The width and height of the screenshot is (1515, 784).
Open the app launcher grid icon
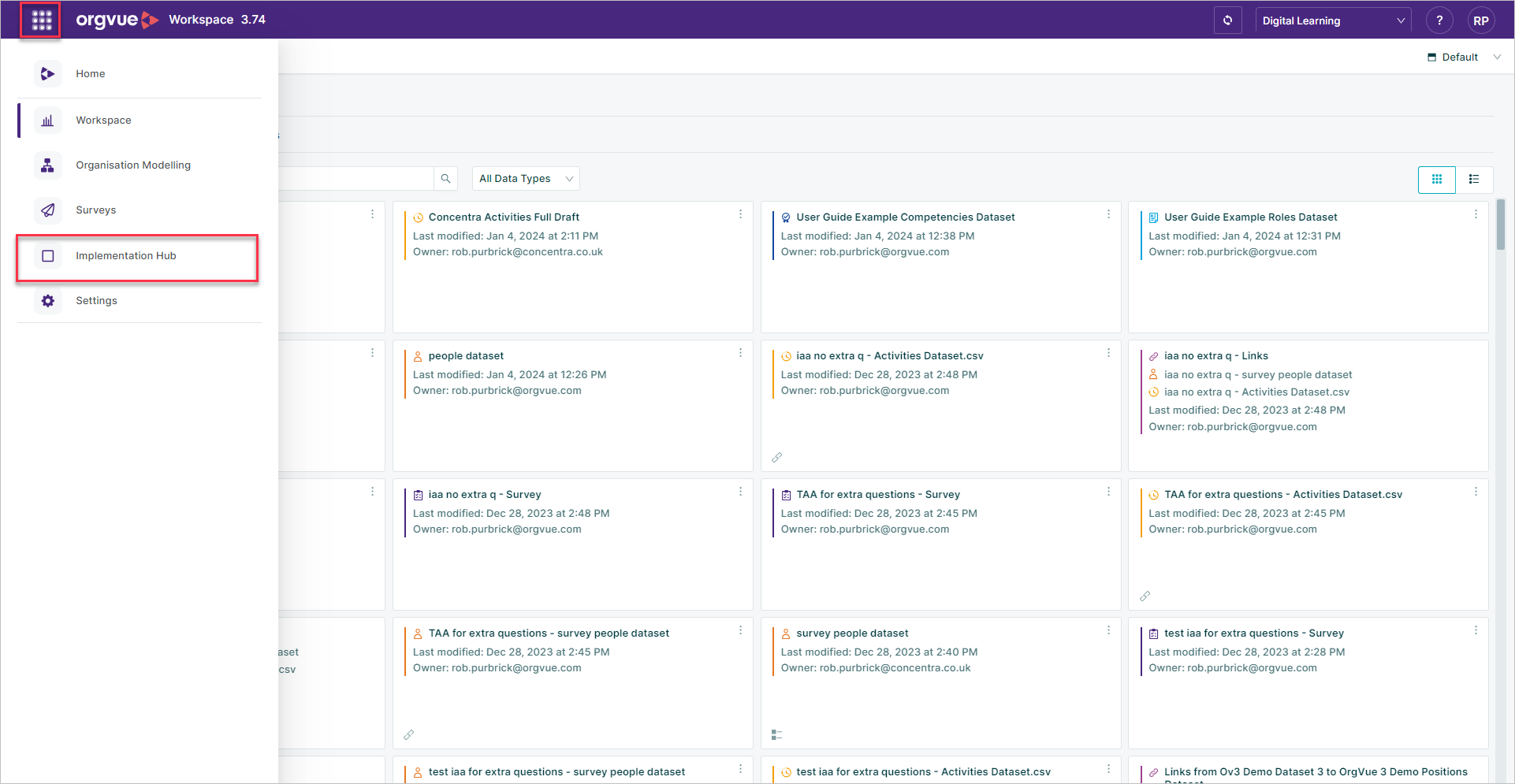(40, 19)
